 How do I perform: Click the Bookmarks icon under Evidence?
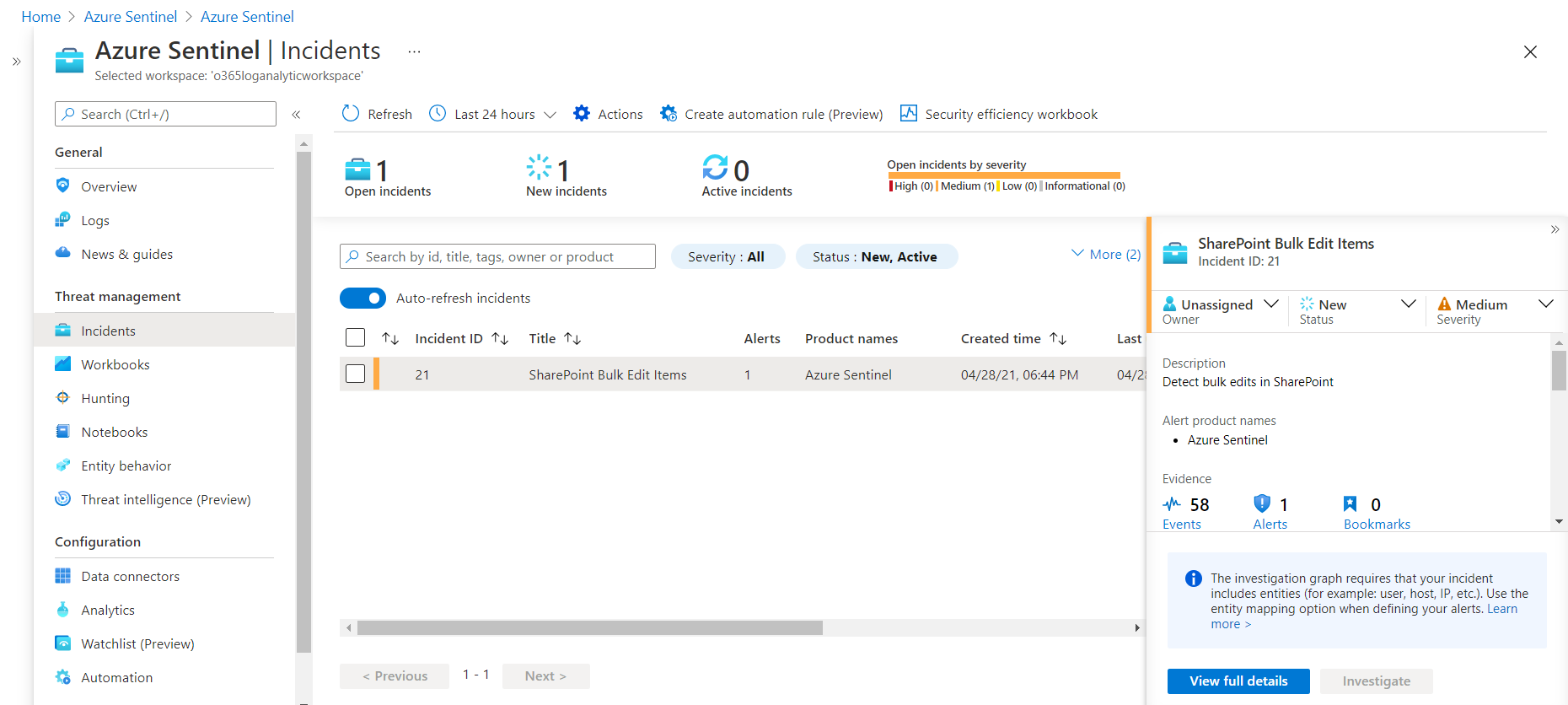point(1351,504)
